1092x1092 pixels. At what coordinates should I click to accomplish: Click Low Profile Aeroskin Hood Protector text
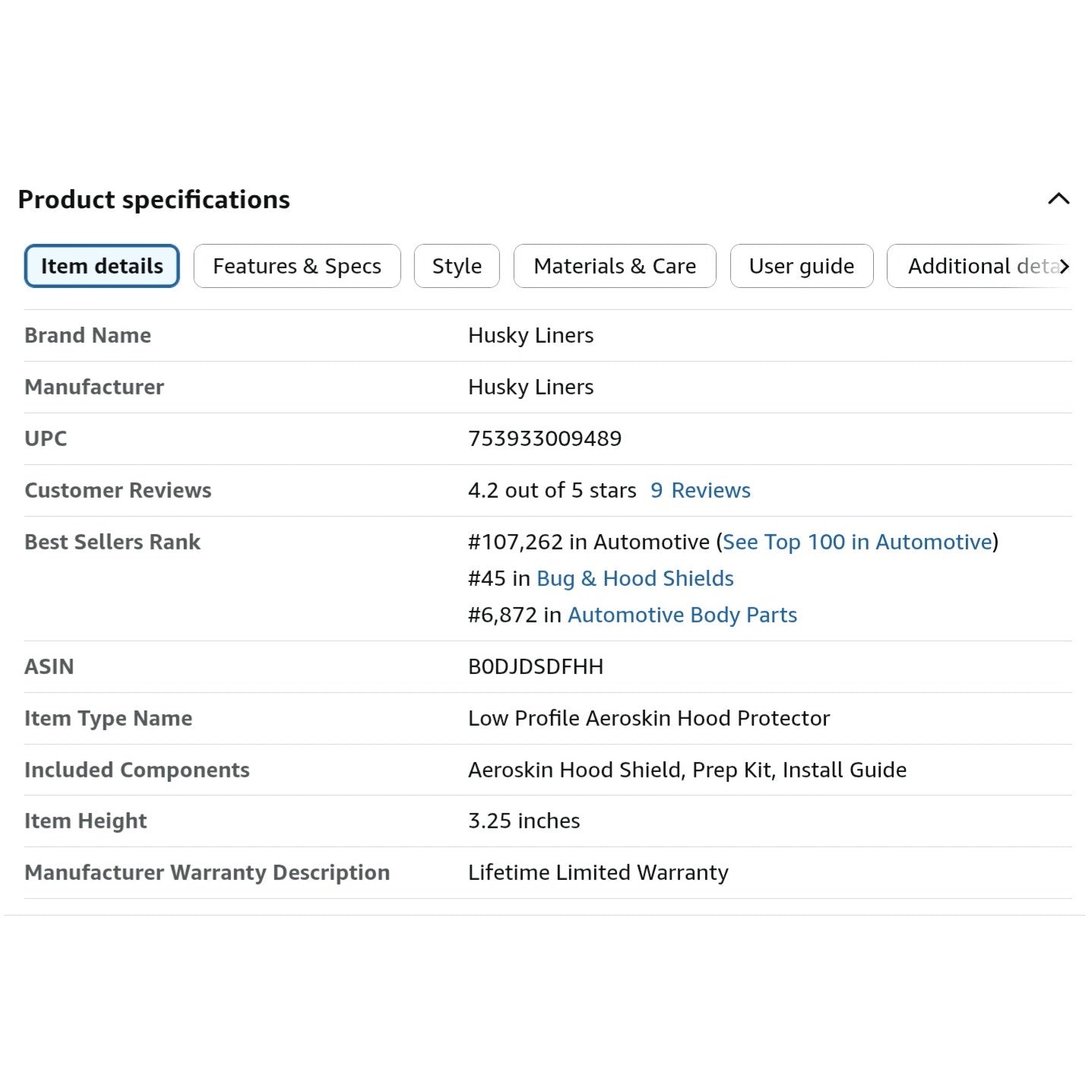coord(648,718)
